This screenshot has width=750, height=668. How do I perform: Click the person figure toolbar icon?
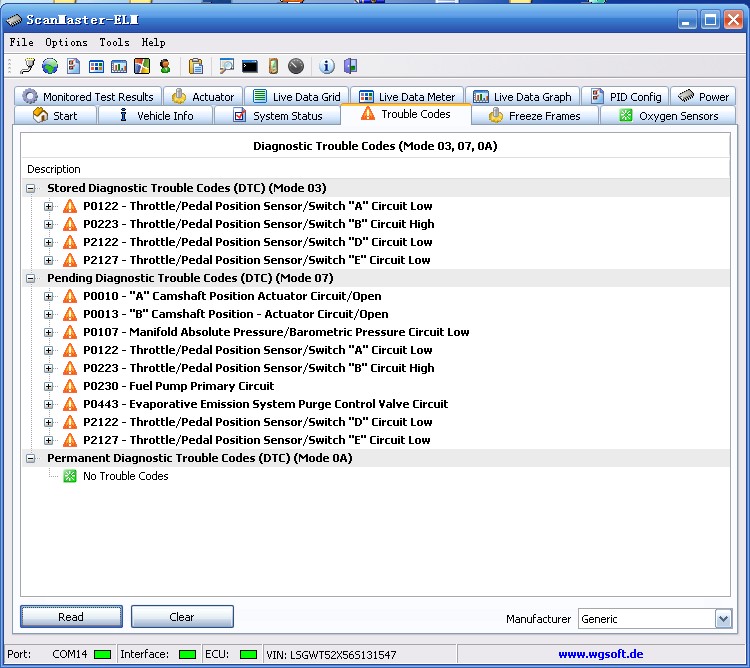click(165, 66)
